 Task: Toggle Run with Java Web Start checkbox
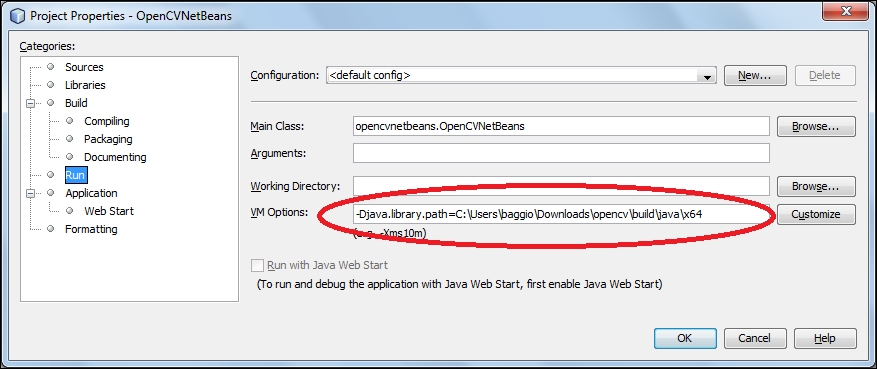[257, 265]
